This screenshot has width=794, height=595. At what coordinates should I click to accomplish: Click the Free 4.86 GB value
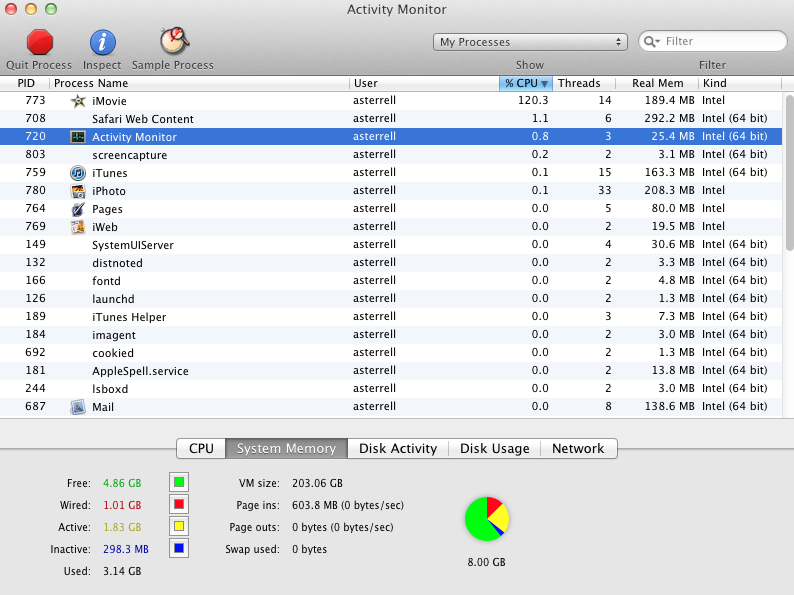click(122, 483)
